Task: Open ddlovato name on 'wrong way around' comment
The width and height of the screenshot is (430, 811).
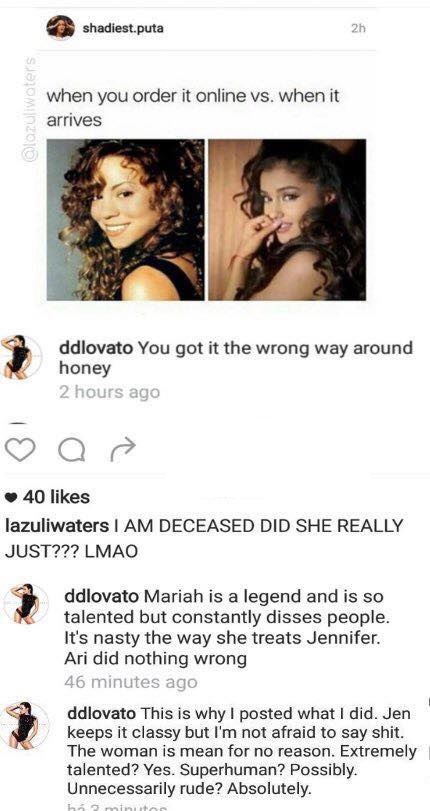Action: [96, 349]
